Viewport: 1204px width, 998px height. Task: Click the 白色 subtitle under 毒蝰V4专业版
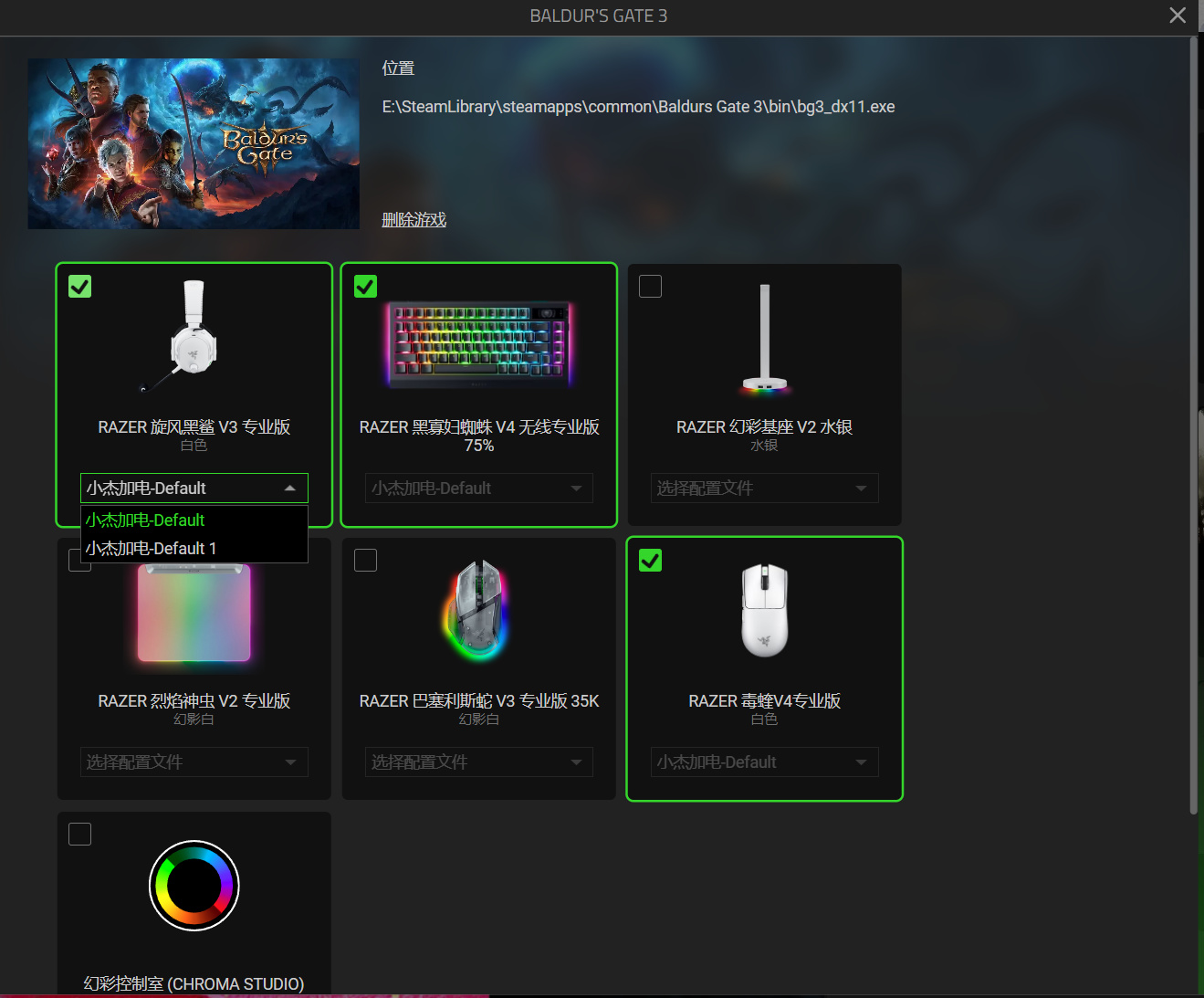(x=765, y=720)
